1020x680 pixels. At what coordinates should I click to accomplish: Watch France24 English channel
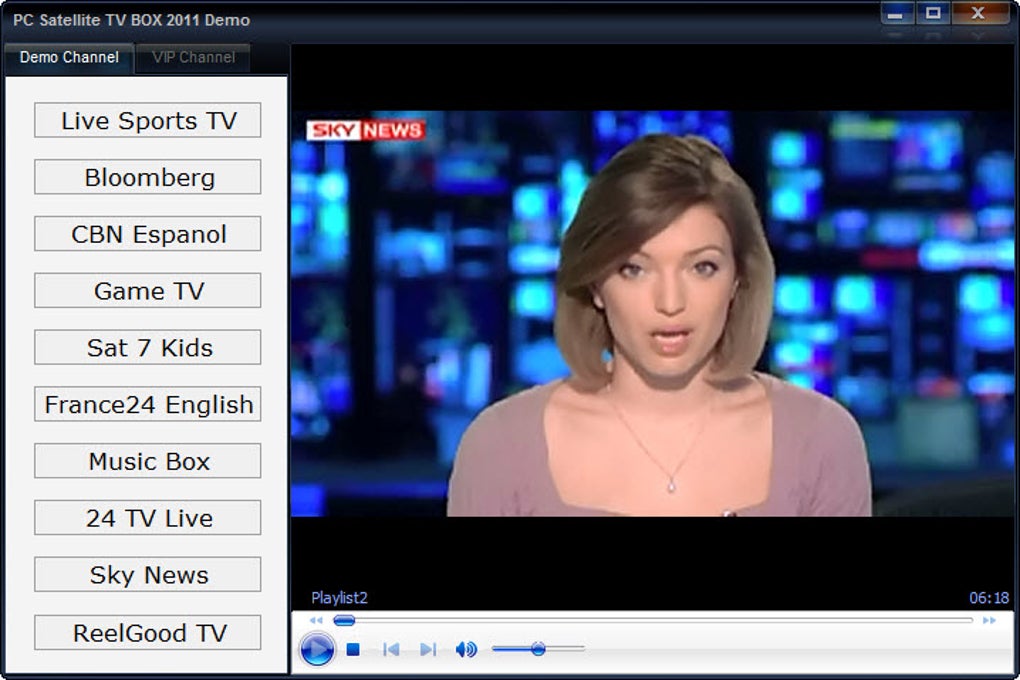click(148, 404)
